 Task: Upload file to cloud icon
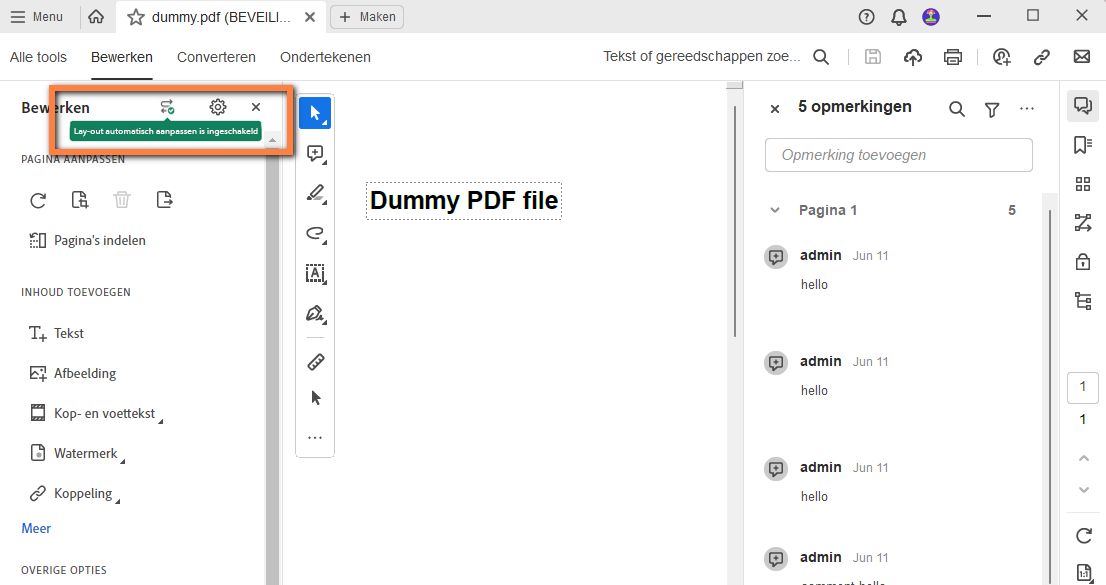coord(913,57)
